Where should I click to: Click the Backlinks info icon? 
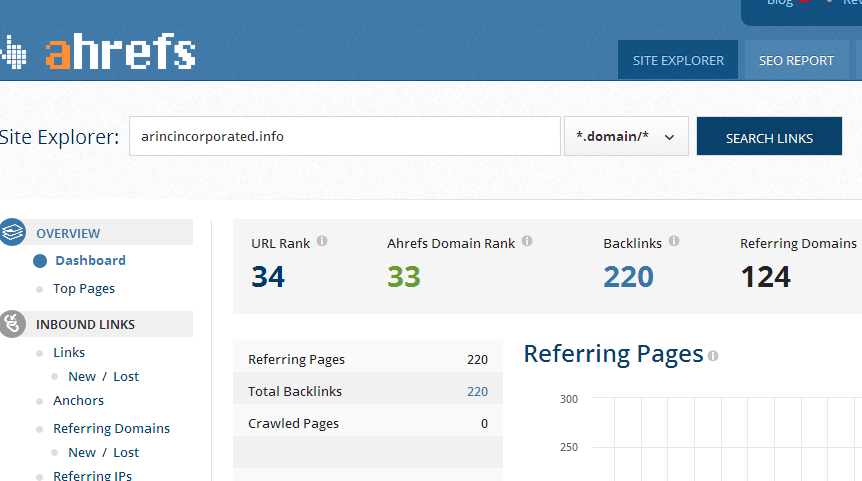pos(674,241)
